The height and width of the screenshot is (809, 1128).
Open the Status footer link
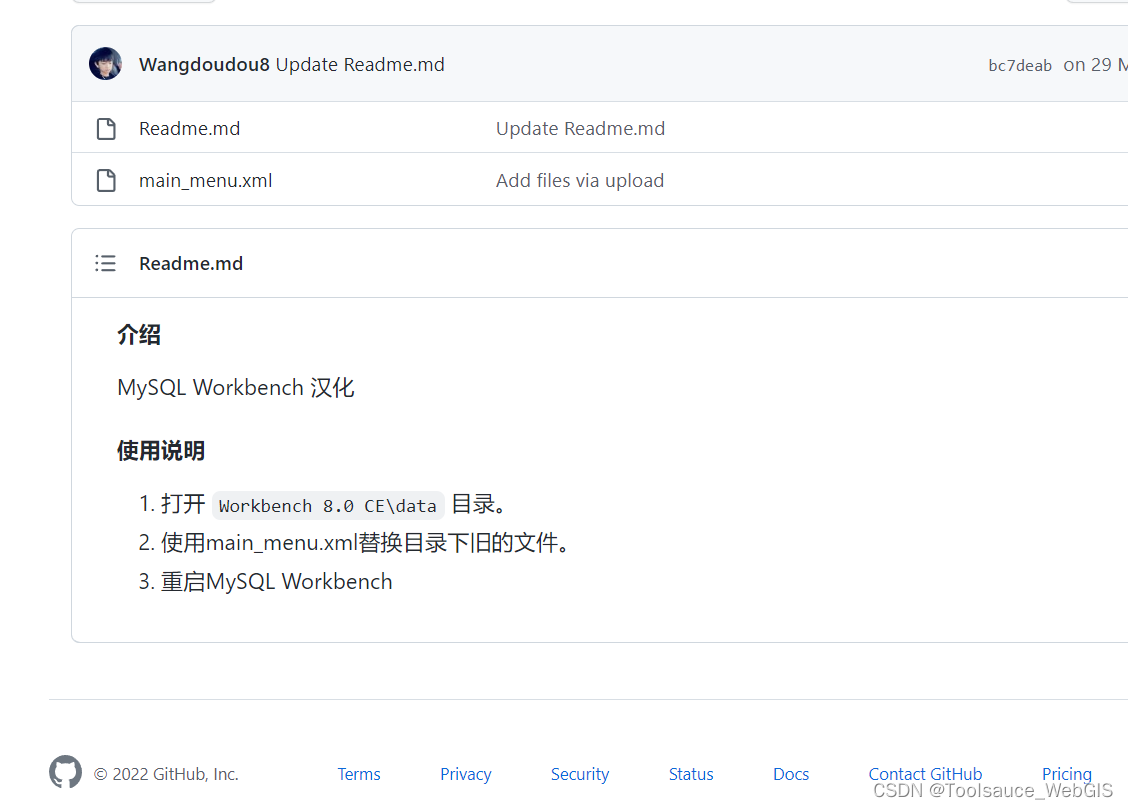coord(691,774)
